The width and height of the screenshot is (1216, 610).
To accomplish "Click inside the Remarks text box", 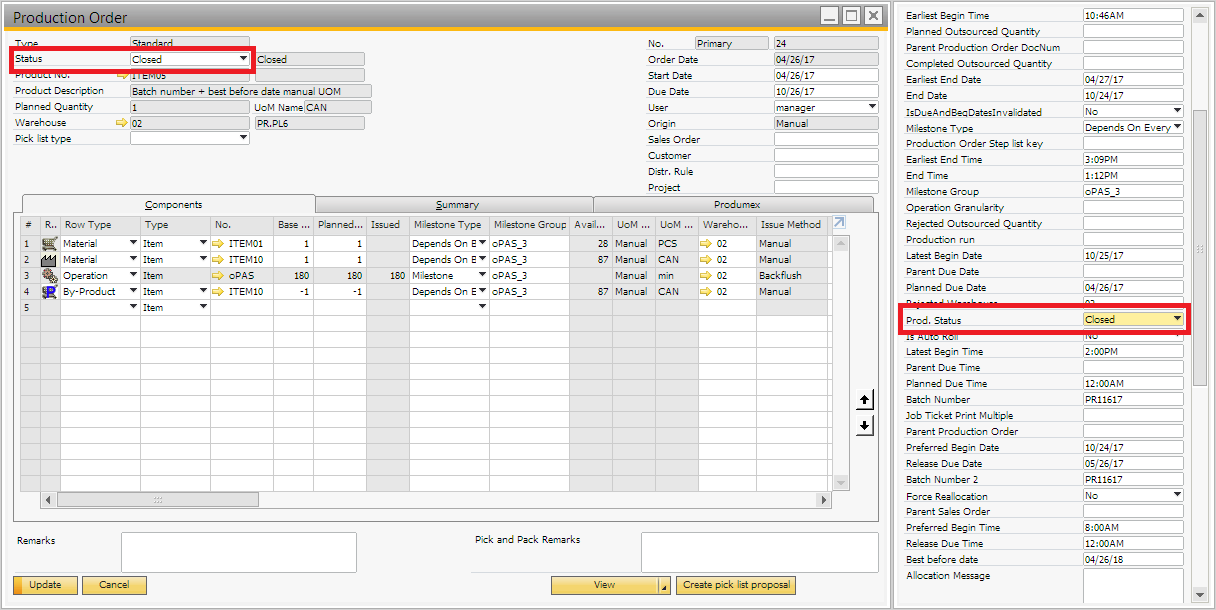I will [x=238, y=552].
